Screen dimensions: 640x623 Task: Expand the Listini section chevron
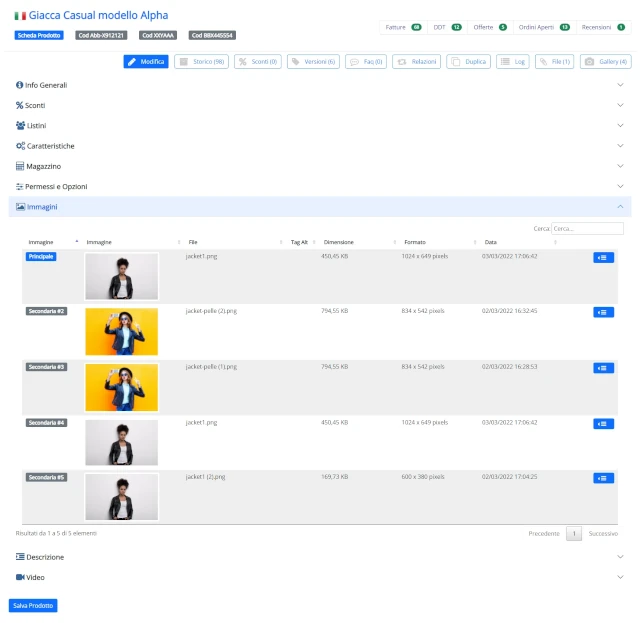tap(620, 125)
